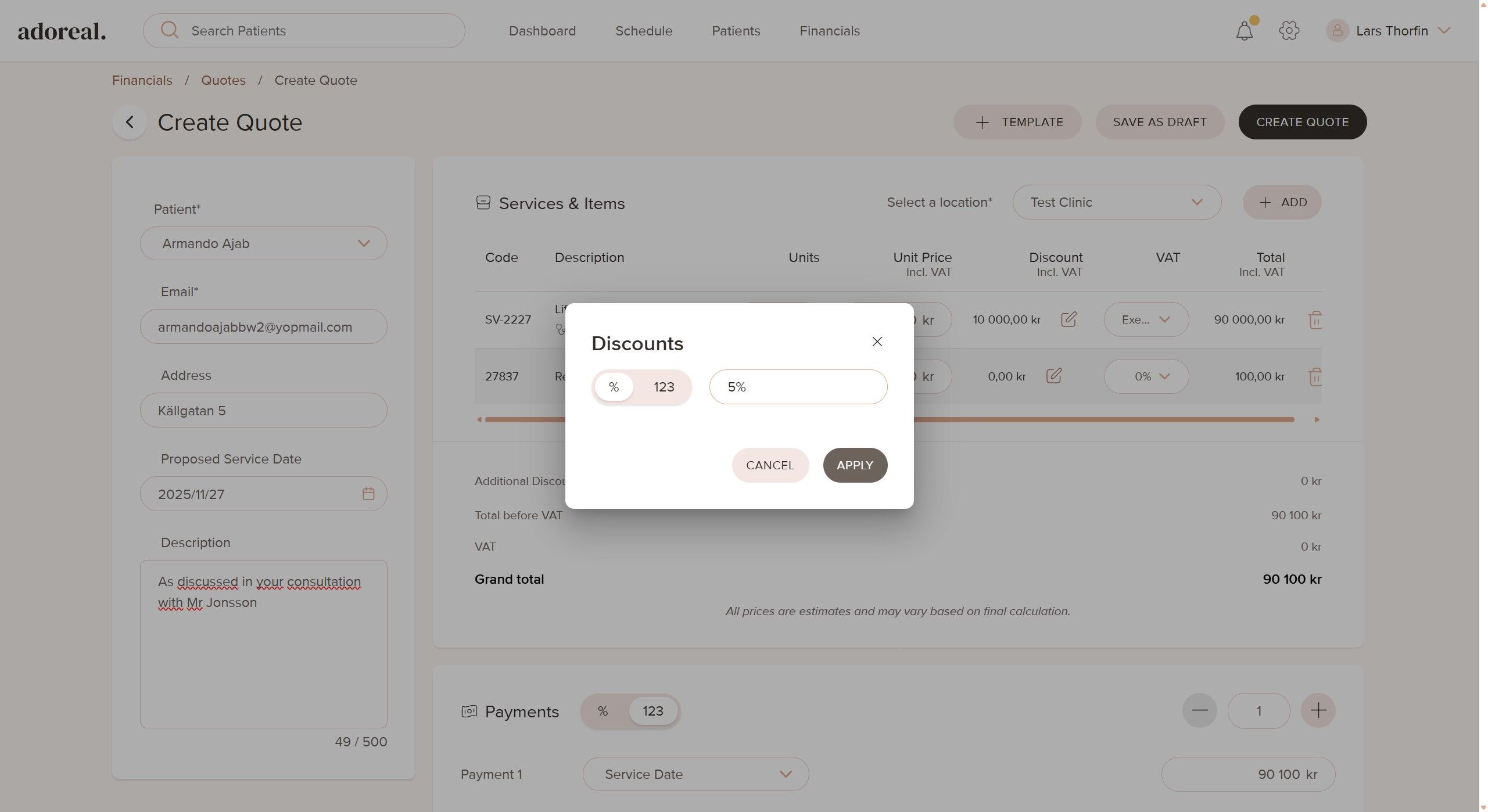Apply the discount
1488x812 pixels.
point(855,465)
